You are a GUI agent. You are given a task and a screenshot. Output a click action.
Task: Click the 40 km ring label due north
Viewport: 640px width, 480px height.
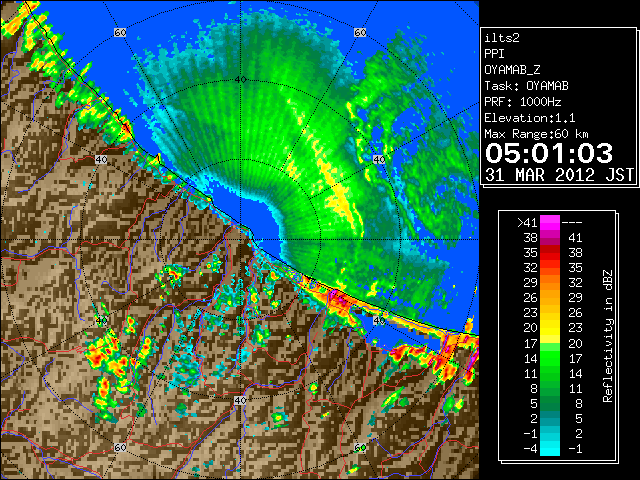coord(240,80)
